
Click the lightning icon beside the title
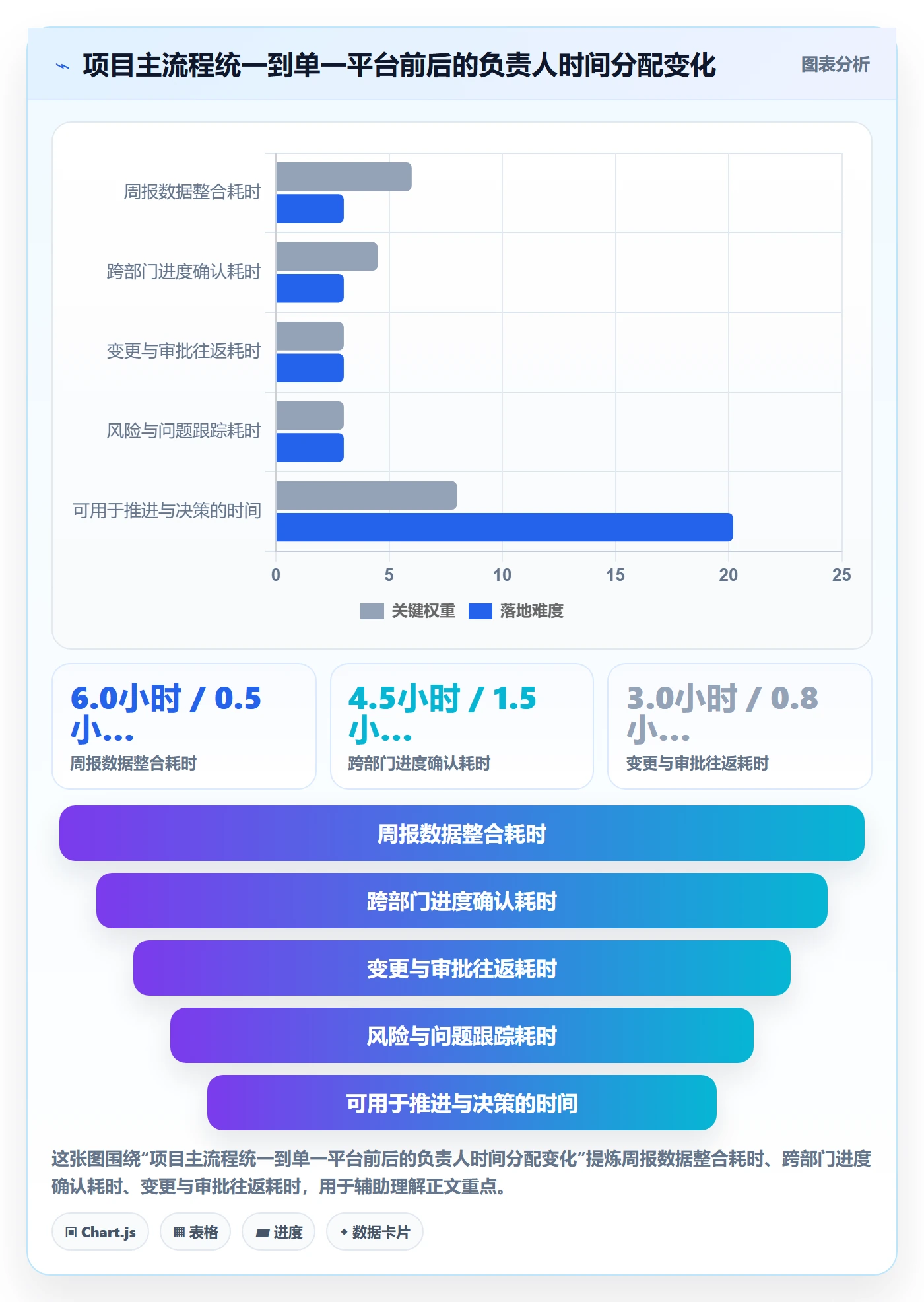[x=63, y=66]
